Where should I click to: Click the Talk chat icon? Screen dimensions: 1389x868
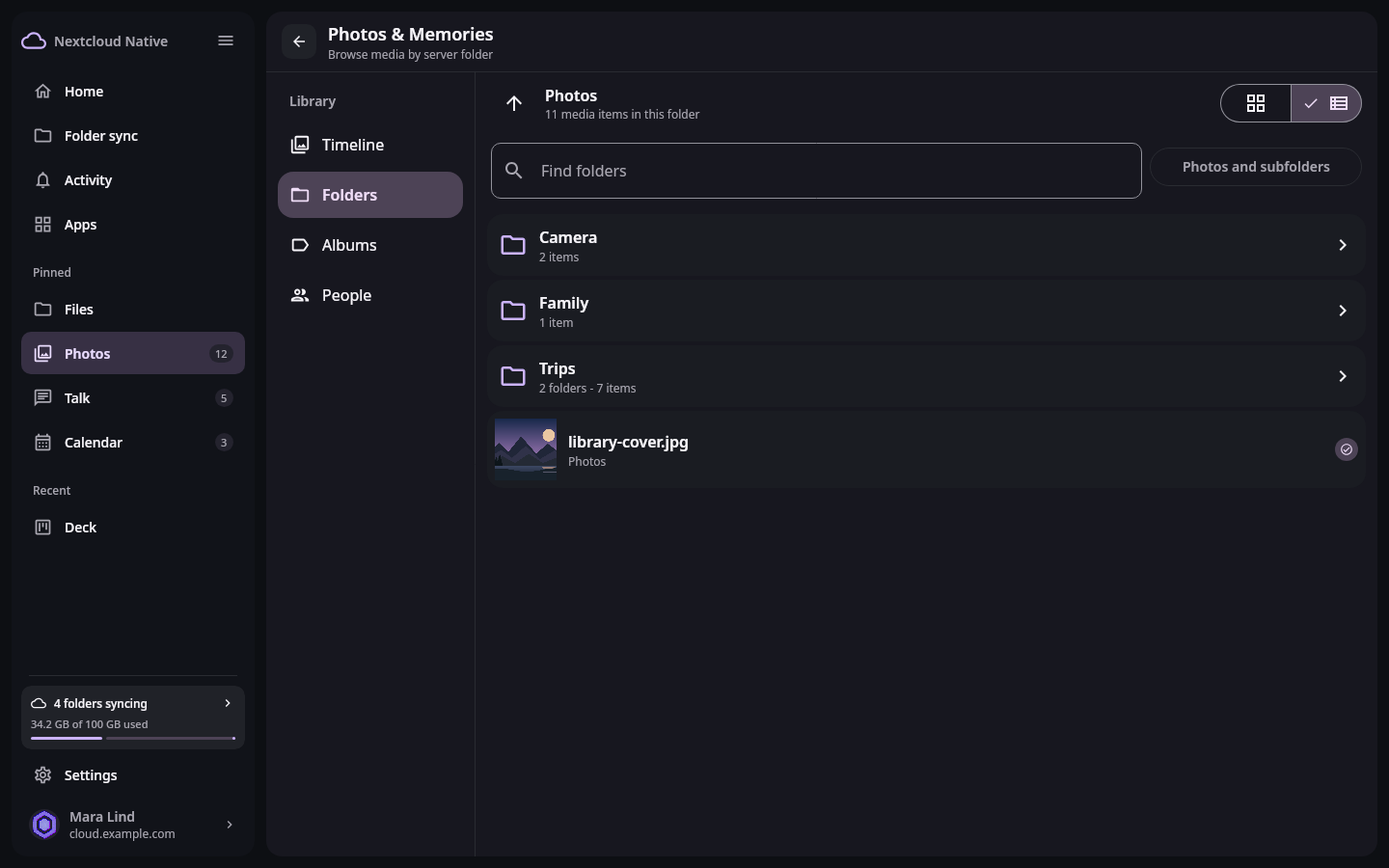(x=42, y=398)
